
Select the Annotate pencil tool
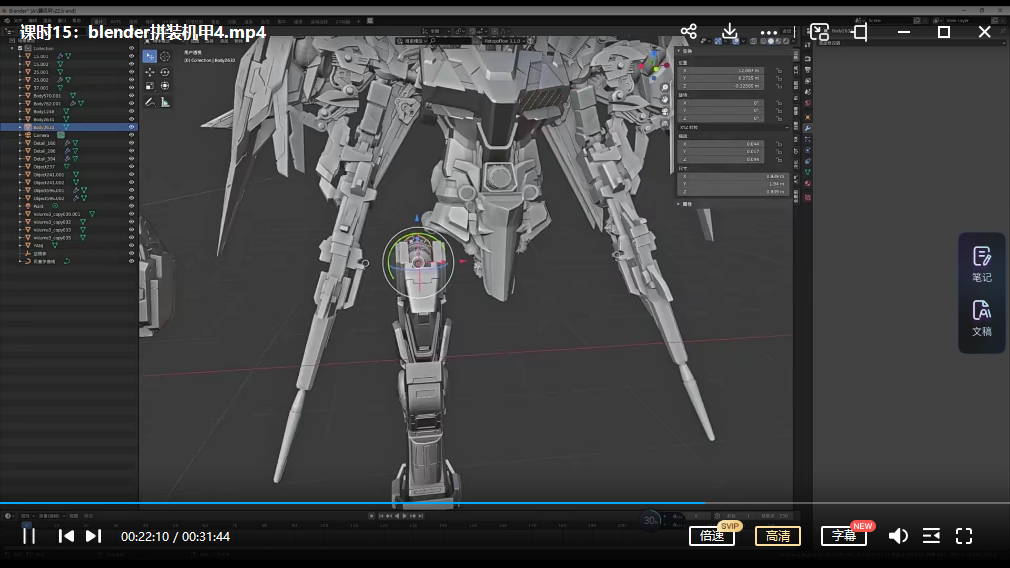pos(149,102)
